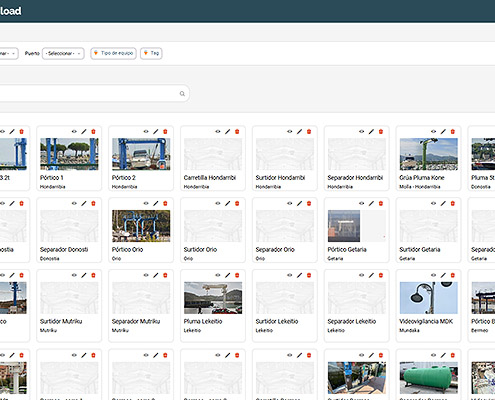Open the Tipo de equipo filter
495x400 pixels.
[113, 53]
